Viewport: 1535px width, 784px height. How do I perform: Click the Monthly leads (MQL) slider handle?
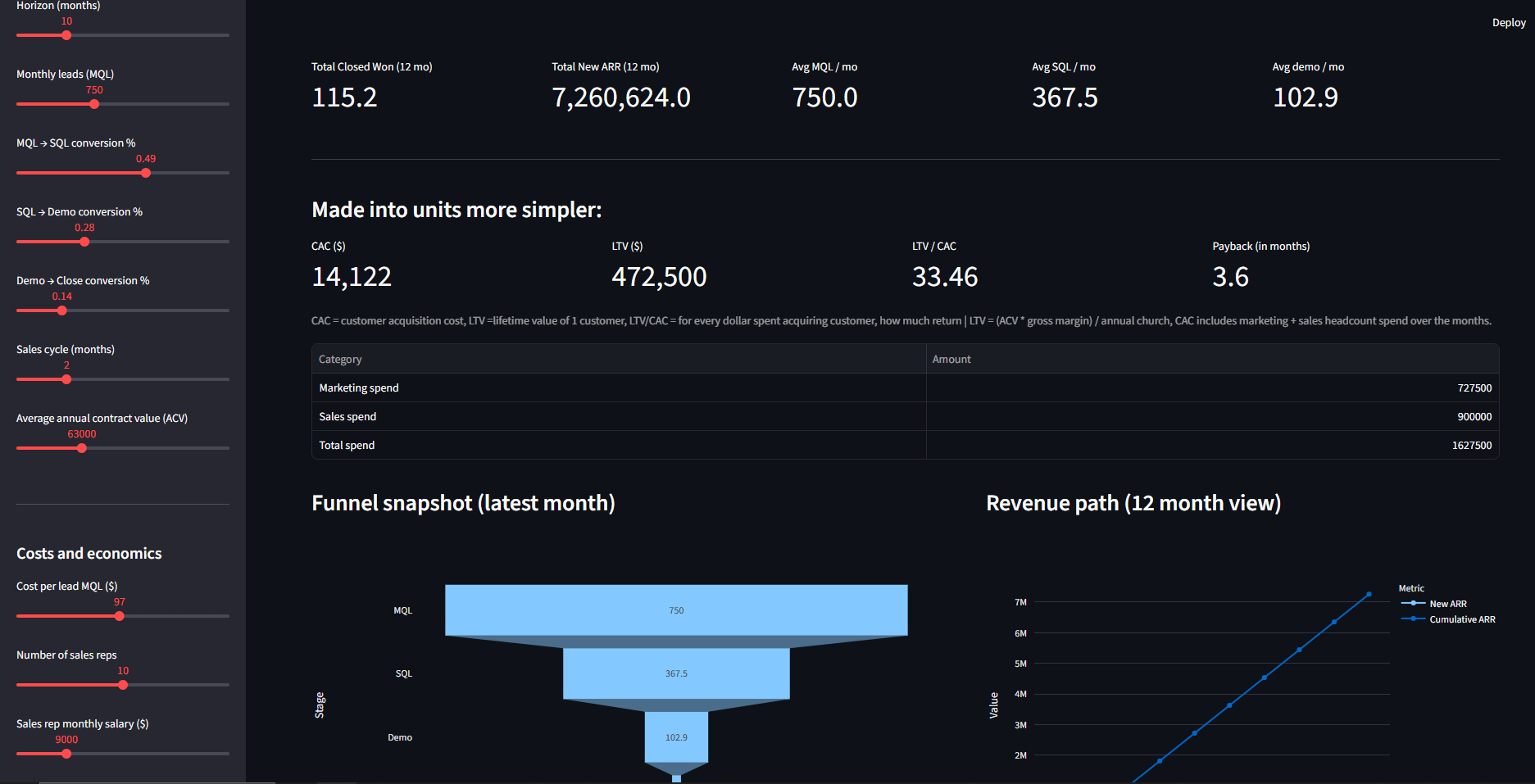click(94, 104)
